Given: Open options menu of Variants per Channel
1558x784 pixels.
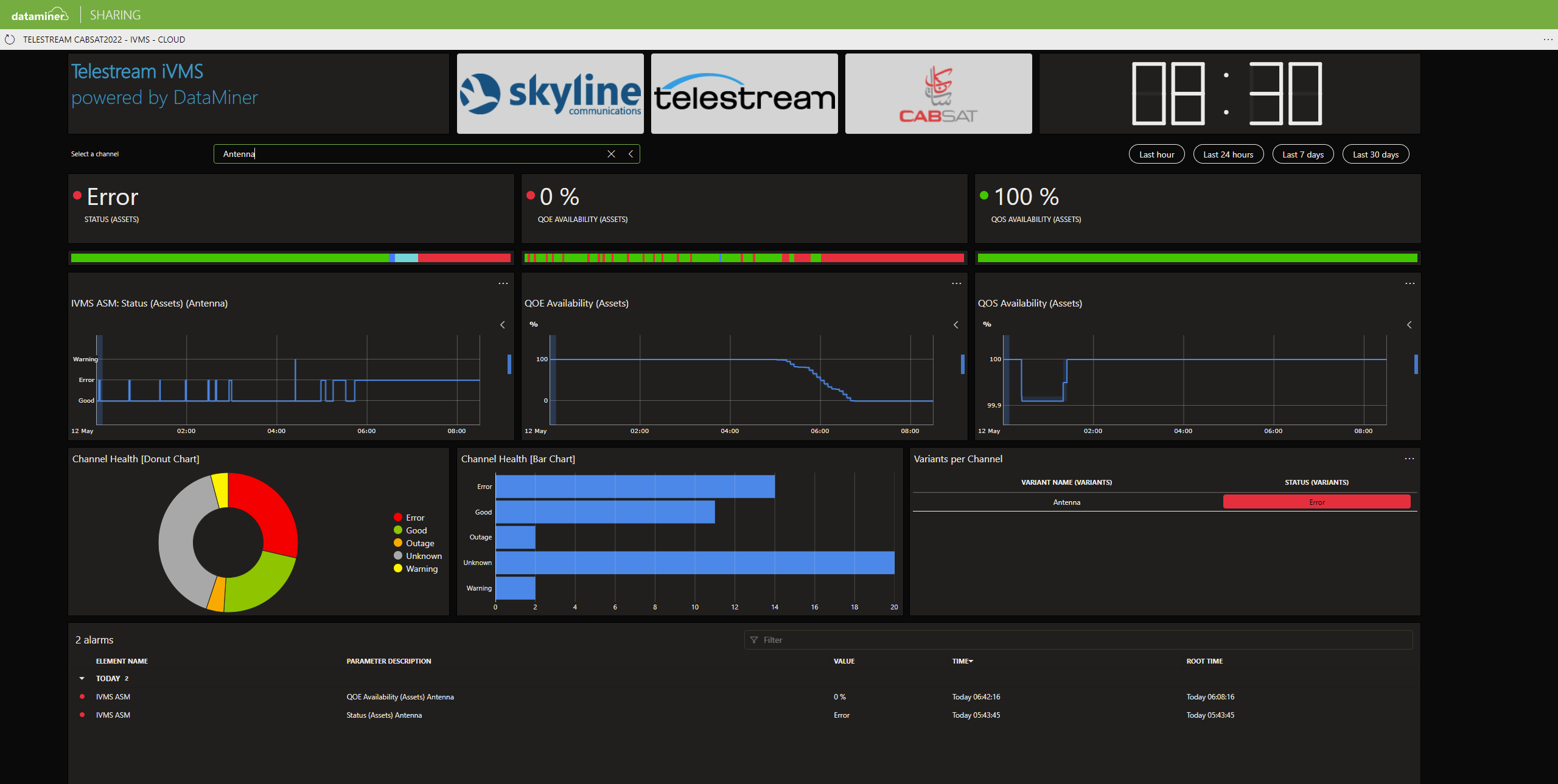Looking at the screenshot, I should pos(1409,459).
